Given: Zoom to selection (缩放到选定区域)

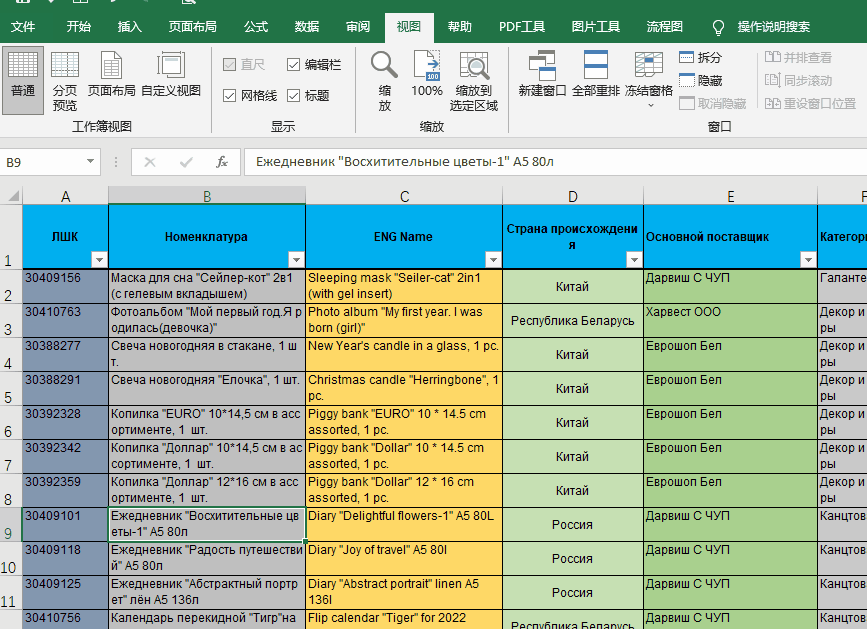Looking at the screenshot, I should click(x=473, y=80).
